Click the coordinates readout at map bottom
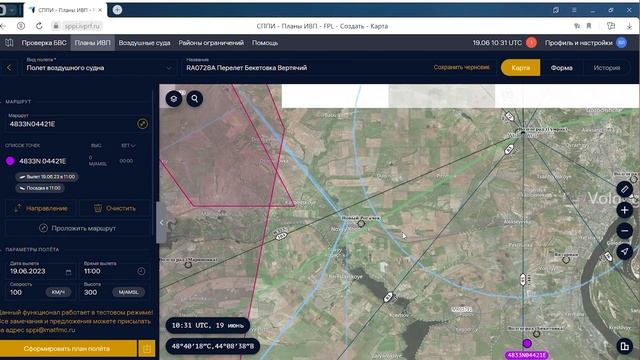Screen dimensions: 640x360 click(213, 346)
